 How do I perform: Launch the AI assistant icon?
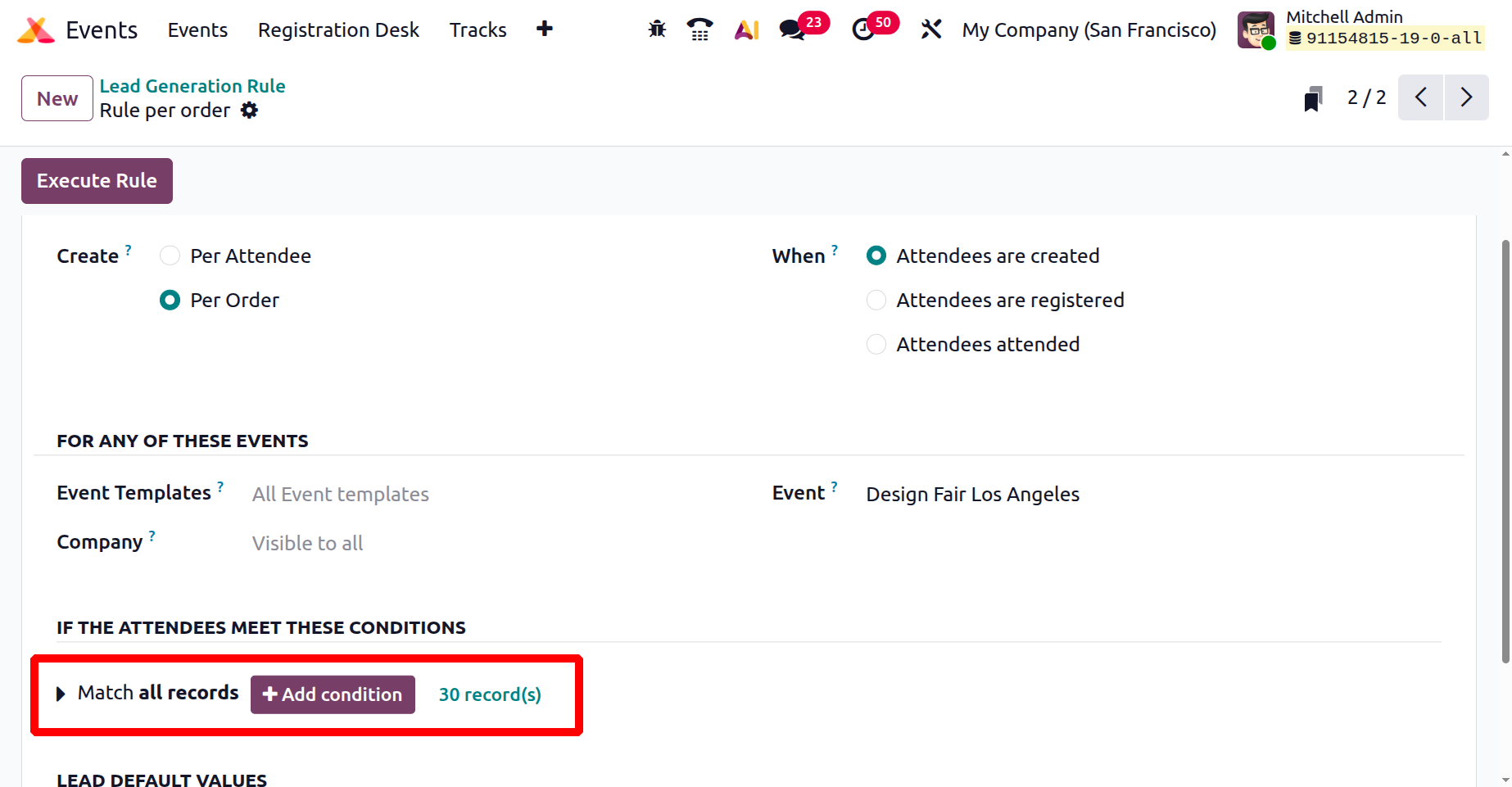pyautogui.click(x=746, y=30)
